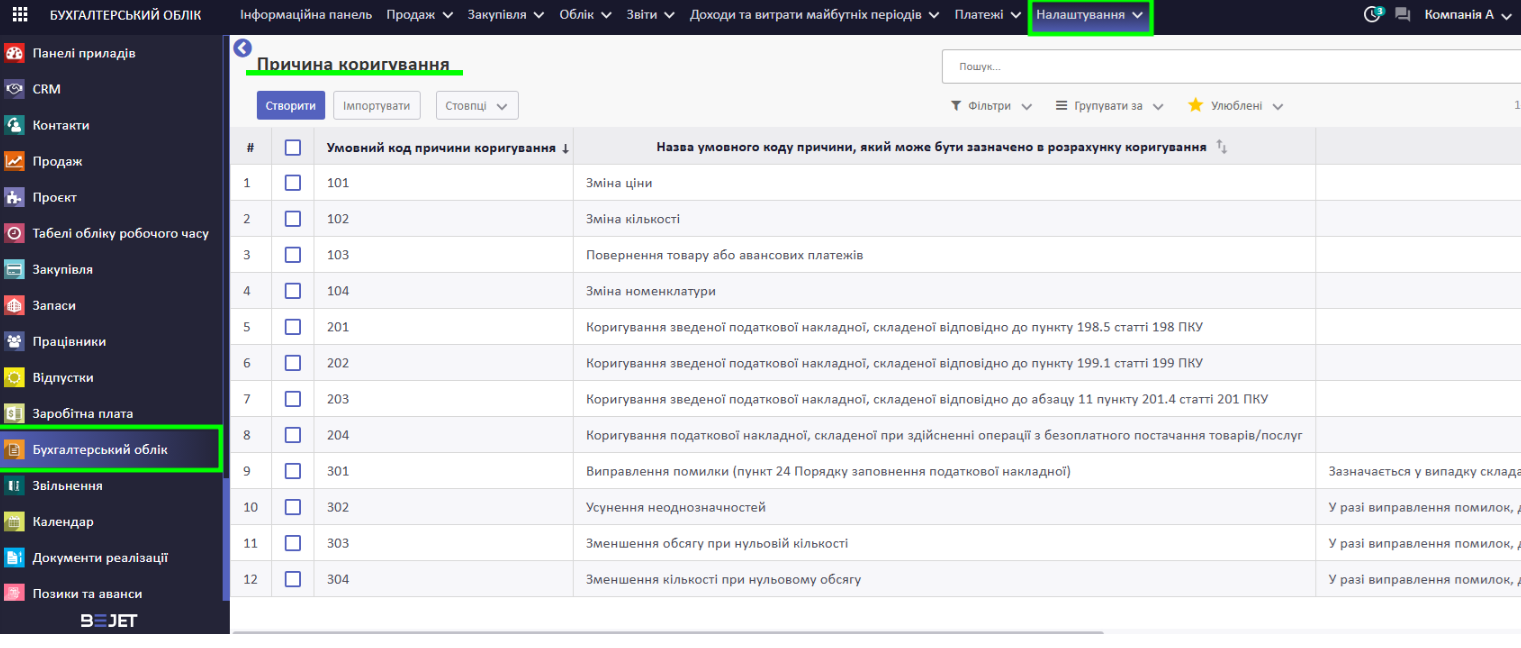Viewport: 1521px width, 648px height.
Task: Check the box for row 303
Action: tap(292, 543)
